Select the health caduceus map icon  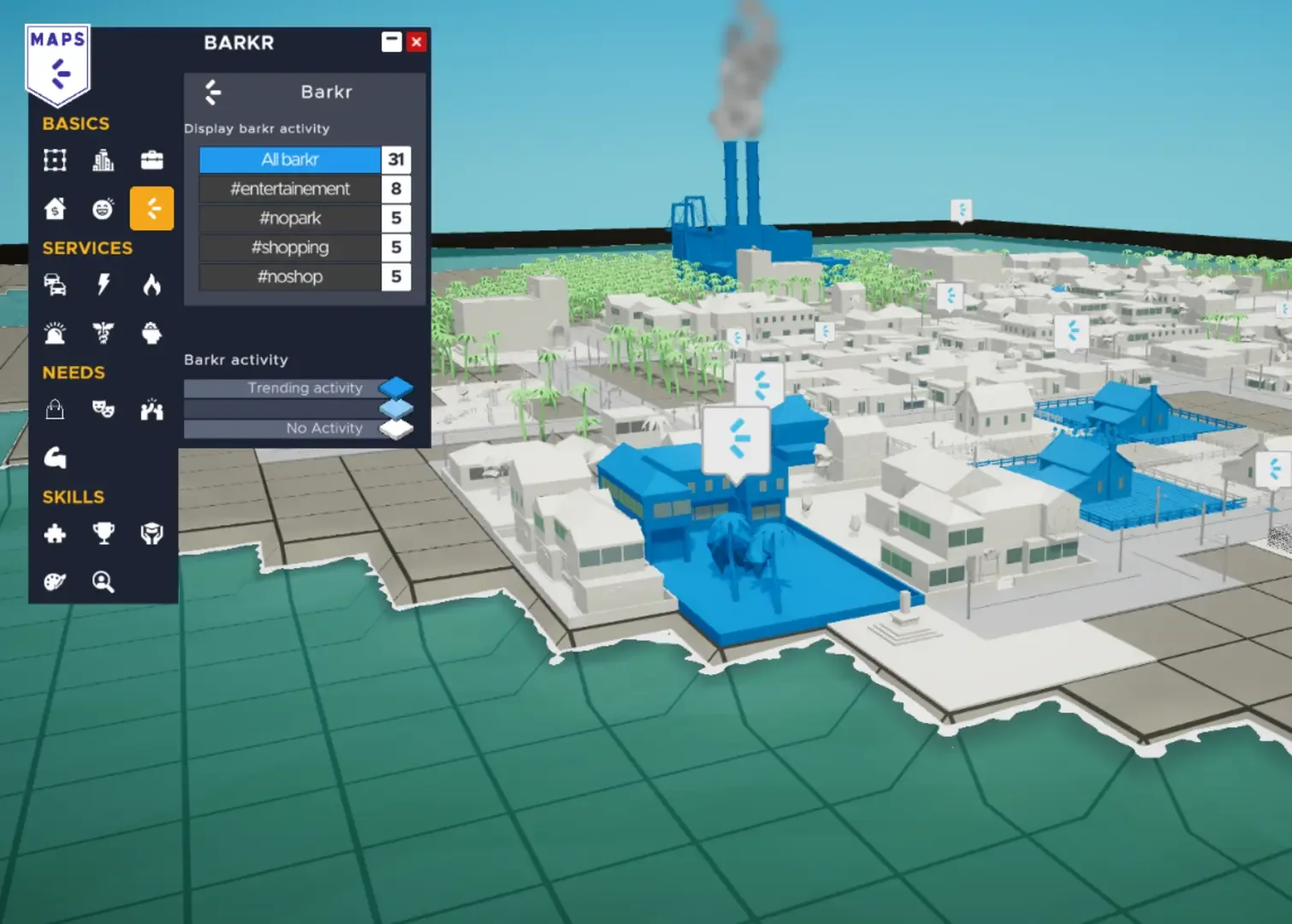pos(104,333)
